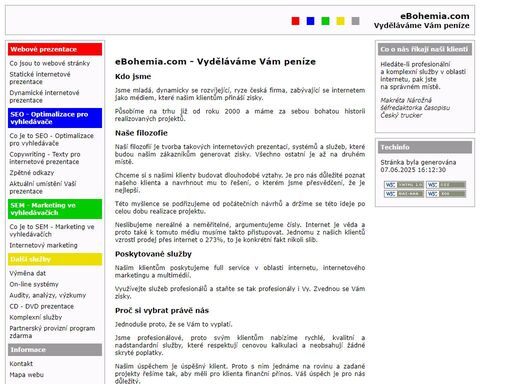Open the Internetový marketing link

(x=43, y=245)
